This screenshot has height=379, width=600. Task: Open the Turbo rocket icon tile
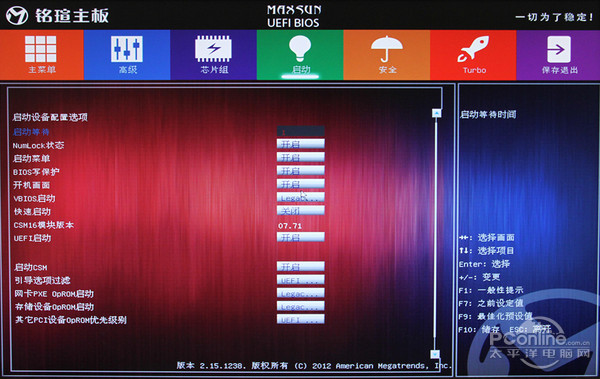coord(473,54)
